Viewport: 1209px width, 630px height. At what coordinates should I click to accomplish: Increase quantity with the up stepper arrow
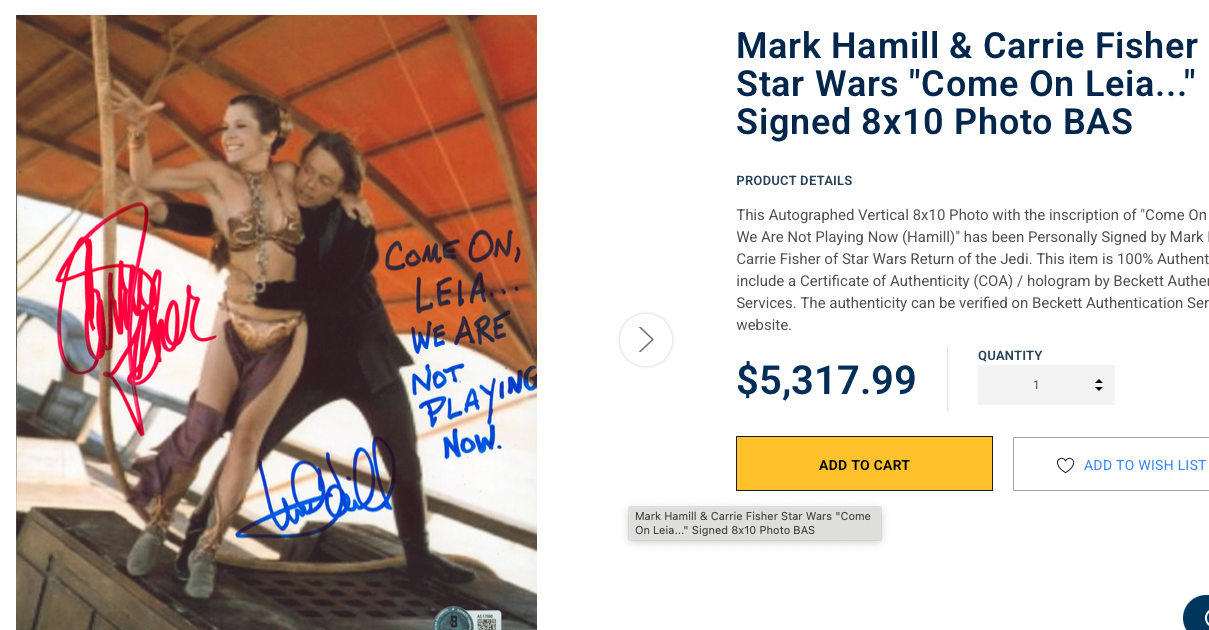point(1099,381)
